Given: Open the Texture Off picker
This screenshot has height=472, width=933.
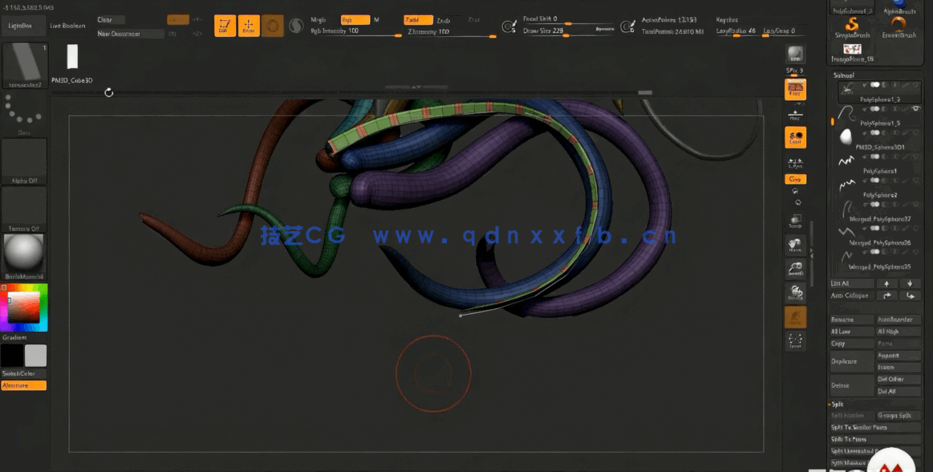Looking at the screenshot, I should [x=24, y=209].
